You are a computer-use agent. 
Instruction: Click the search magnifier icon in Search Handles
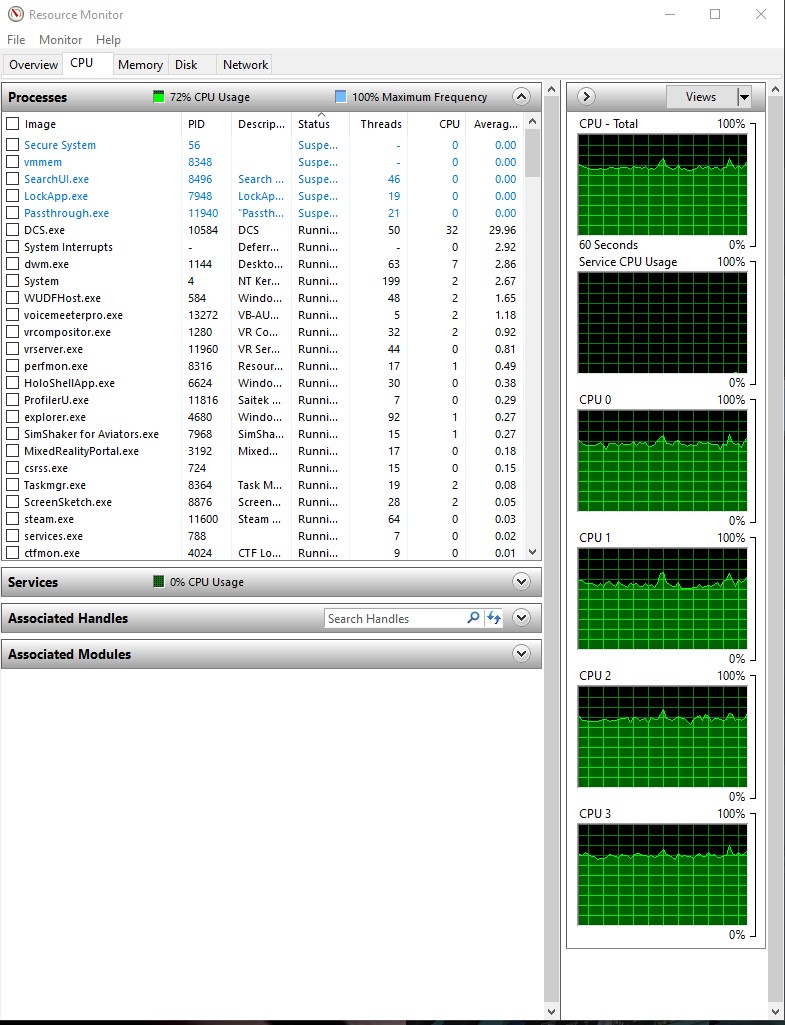pos(473,618)
